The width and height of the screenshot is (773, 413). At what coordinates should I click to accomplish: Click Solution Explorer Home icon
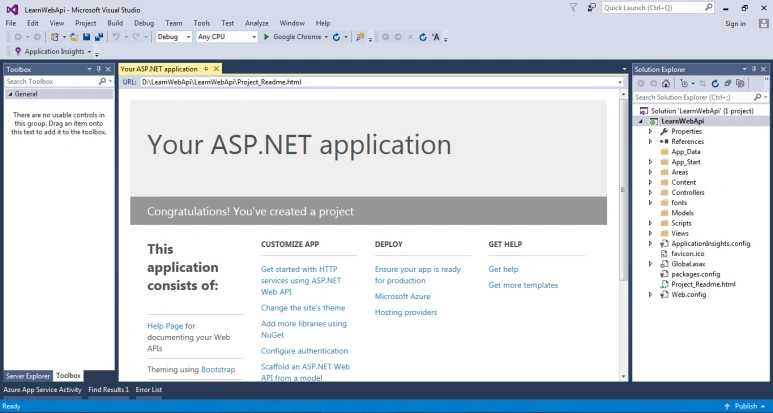666,83
